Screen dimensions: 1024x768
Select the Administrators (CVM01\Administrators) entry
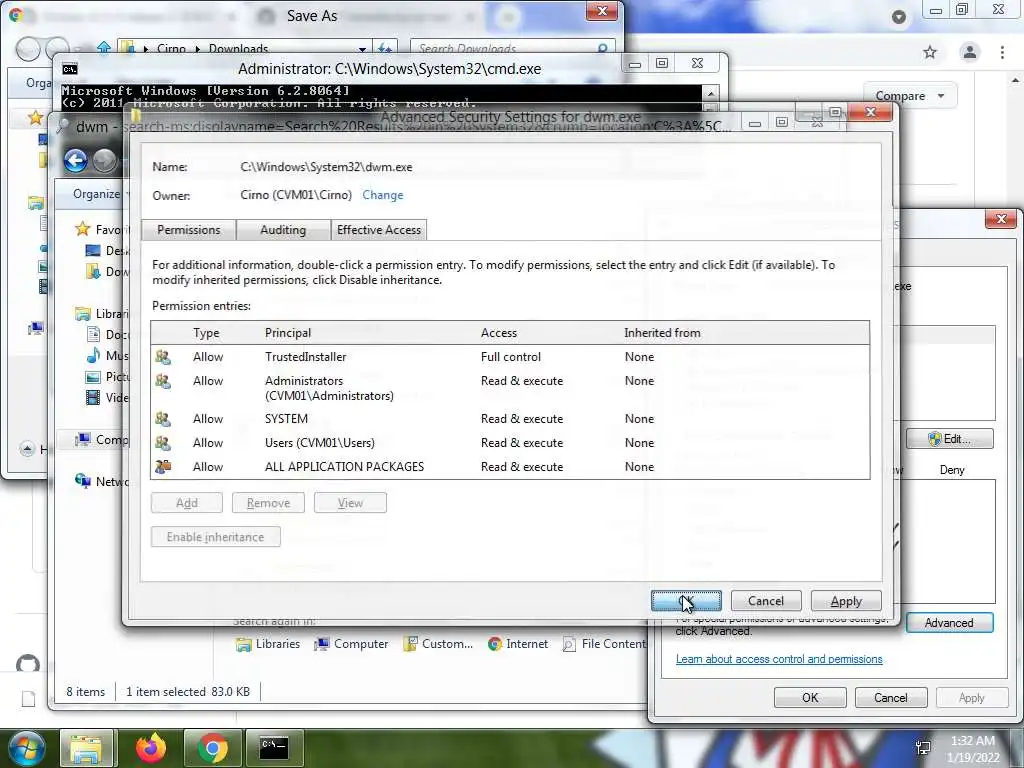509,388
